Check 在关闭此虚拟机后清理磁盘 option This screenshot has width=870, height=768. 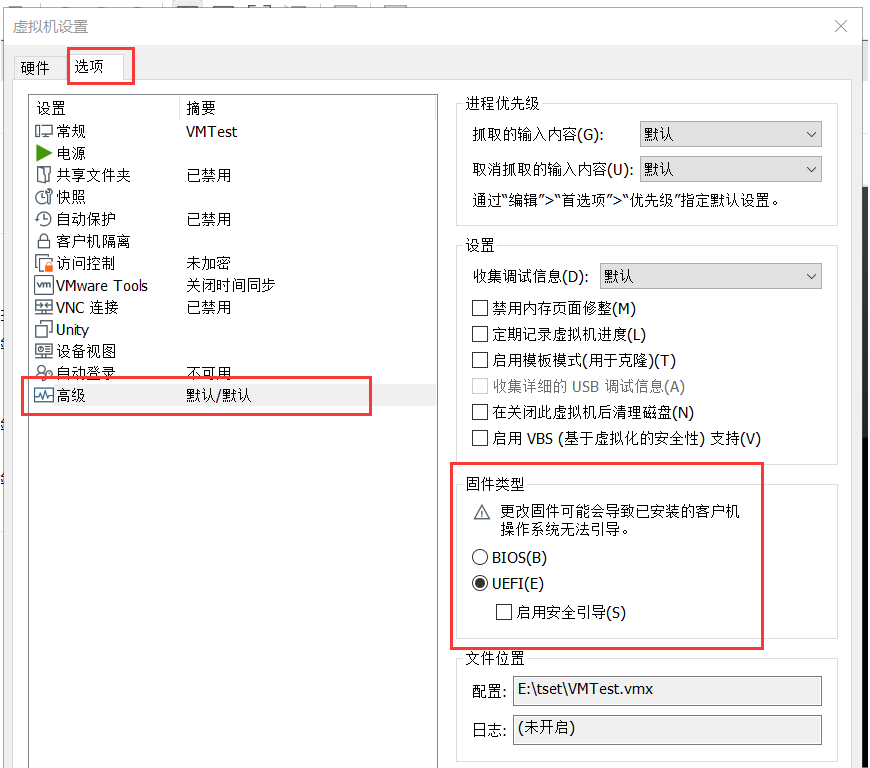coord(480,412)
